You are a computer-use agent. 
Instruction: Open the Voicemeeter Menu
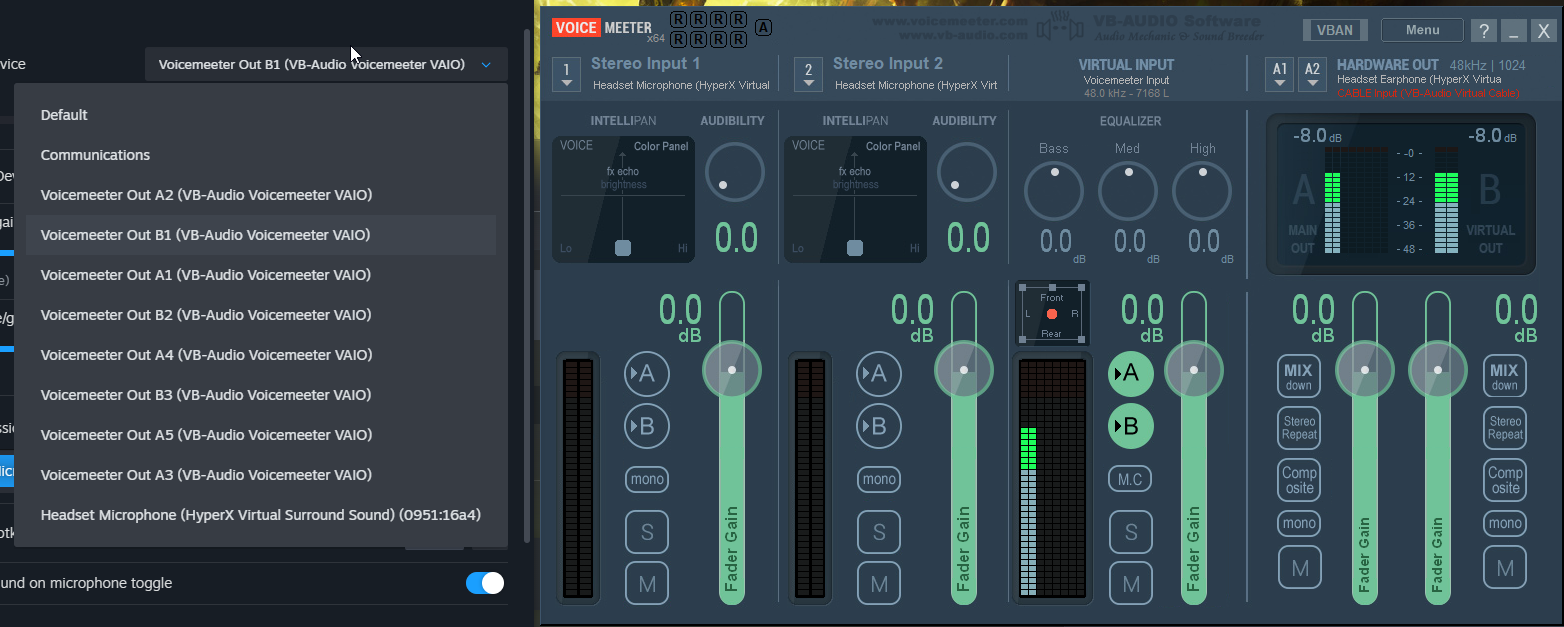pyautogui.click(x=1422, y=30)
